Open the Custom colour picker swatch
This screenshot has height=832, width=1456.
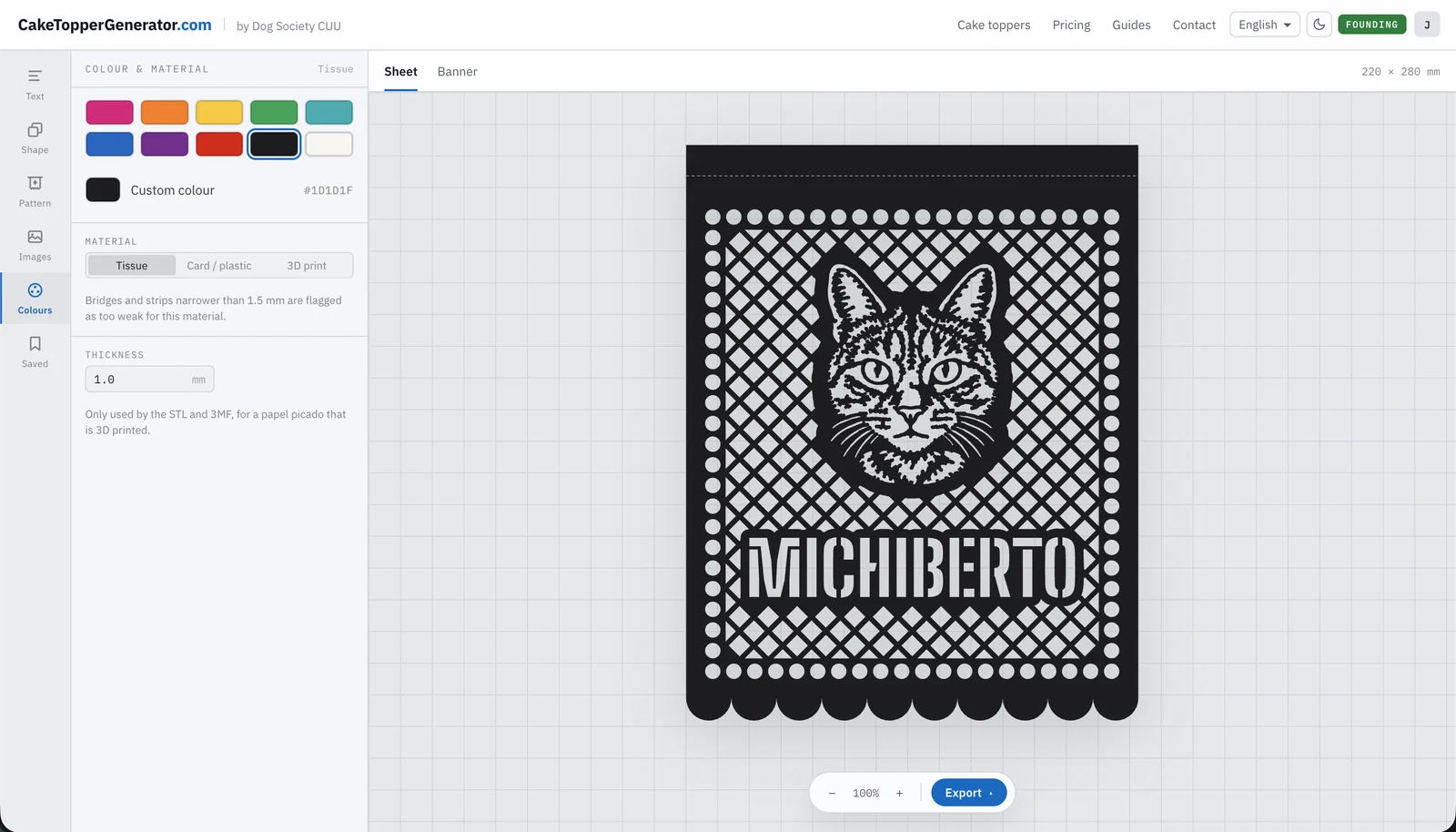(103, 189)
